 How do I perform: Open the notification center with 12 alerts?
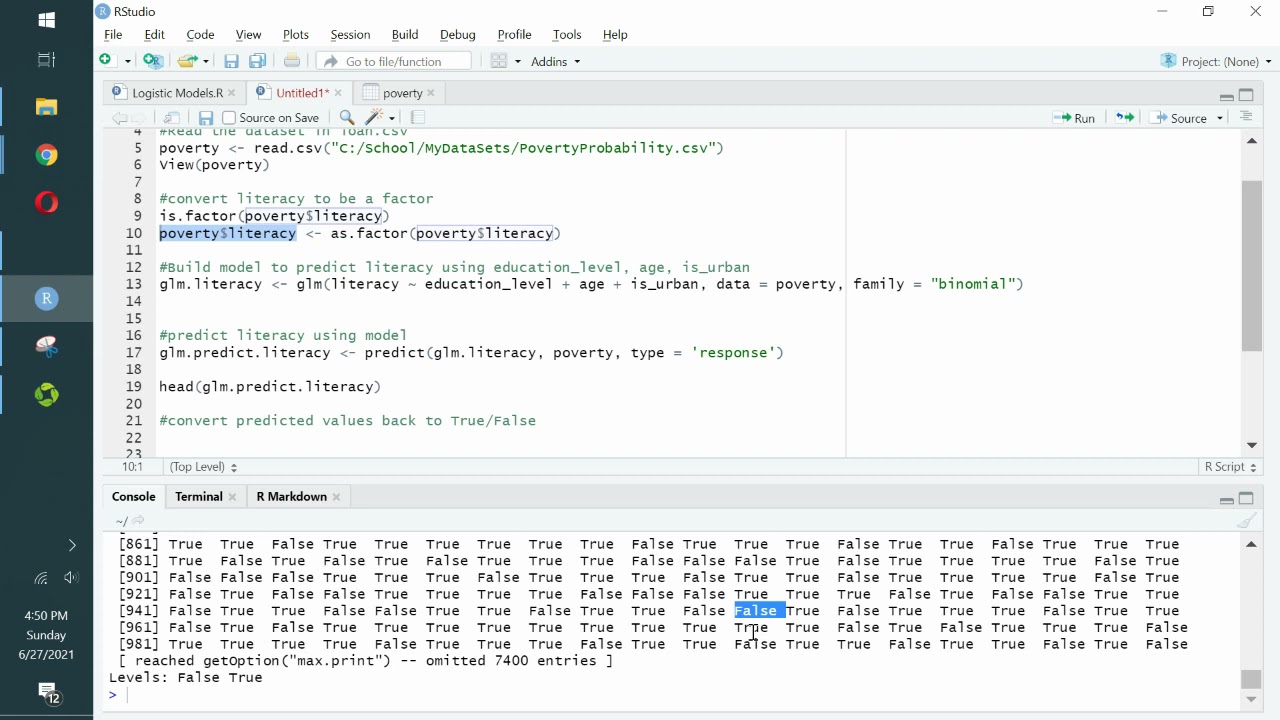(x=48, y=692)
